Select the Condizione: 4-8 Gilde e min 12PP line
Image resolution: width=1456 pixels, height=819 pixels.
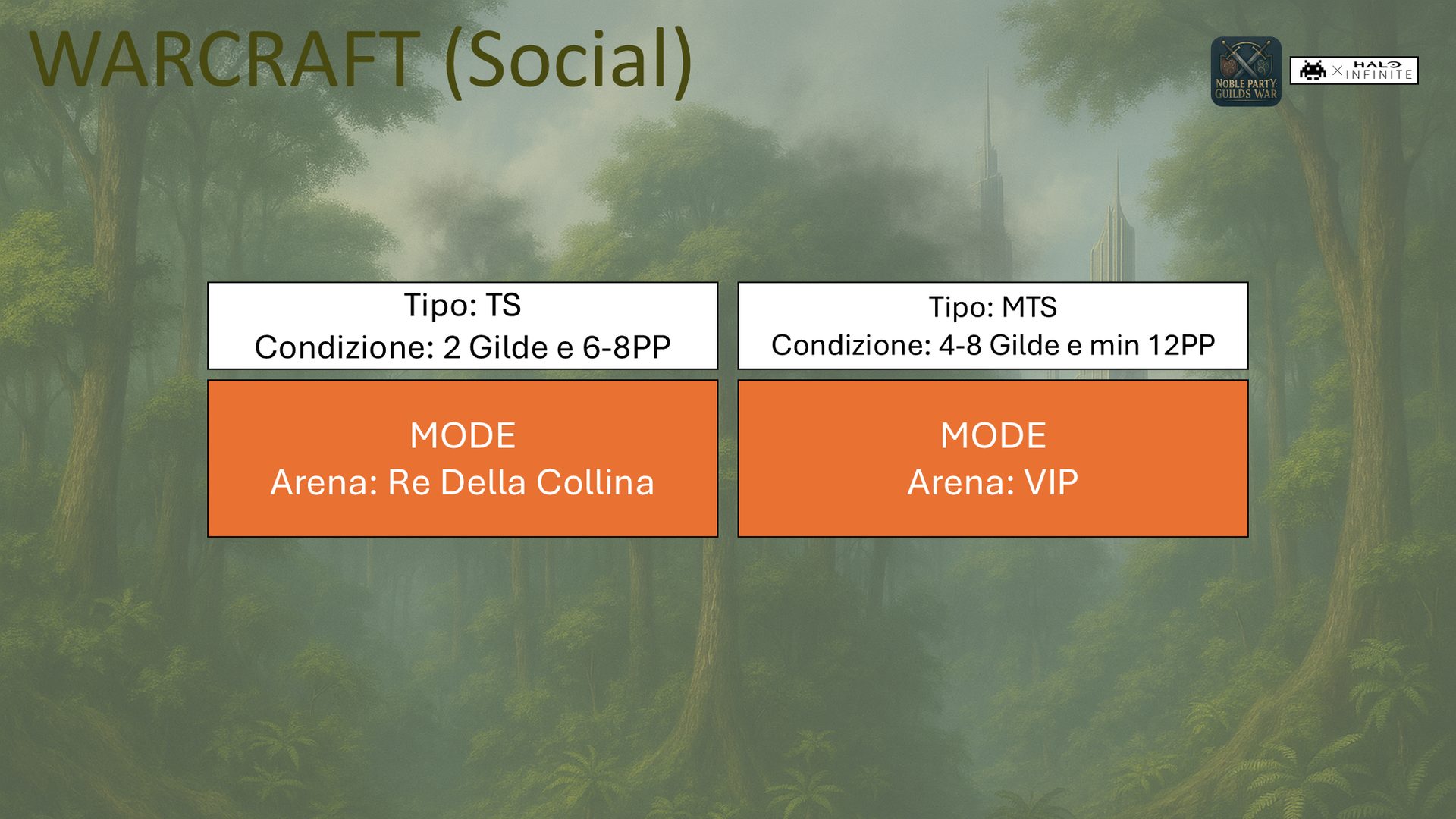993,345
